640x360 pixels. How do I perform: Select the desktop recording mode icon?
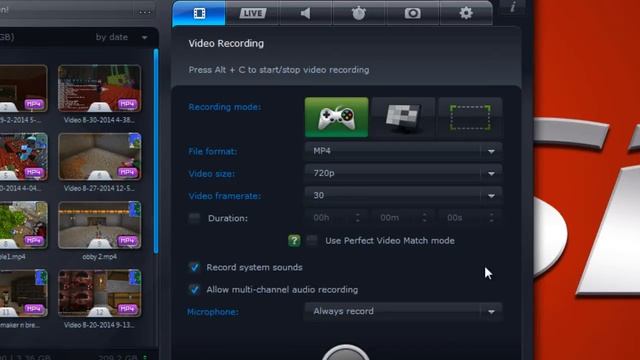[403, 117]
